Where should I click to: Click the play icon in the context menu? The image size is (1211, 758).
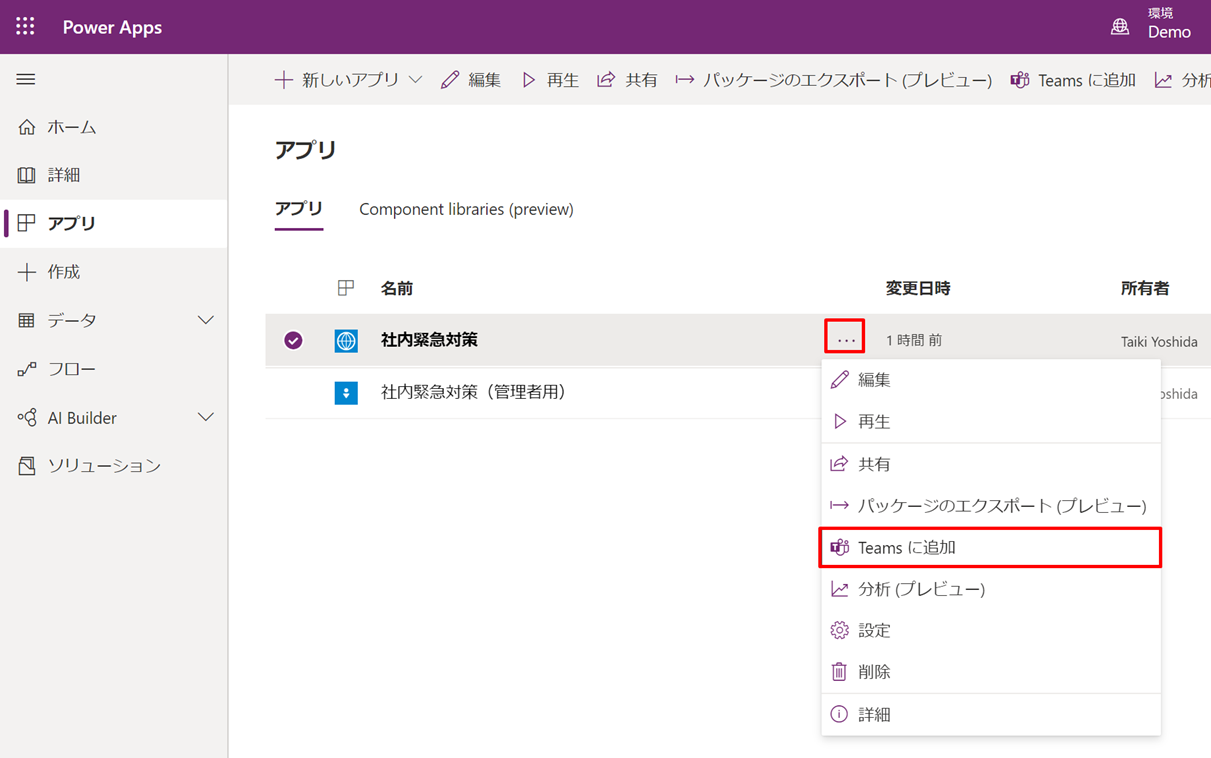[x=840, y=422]
